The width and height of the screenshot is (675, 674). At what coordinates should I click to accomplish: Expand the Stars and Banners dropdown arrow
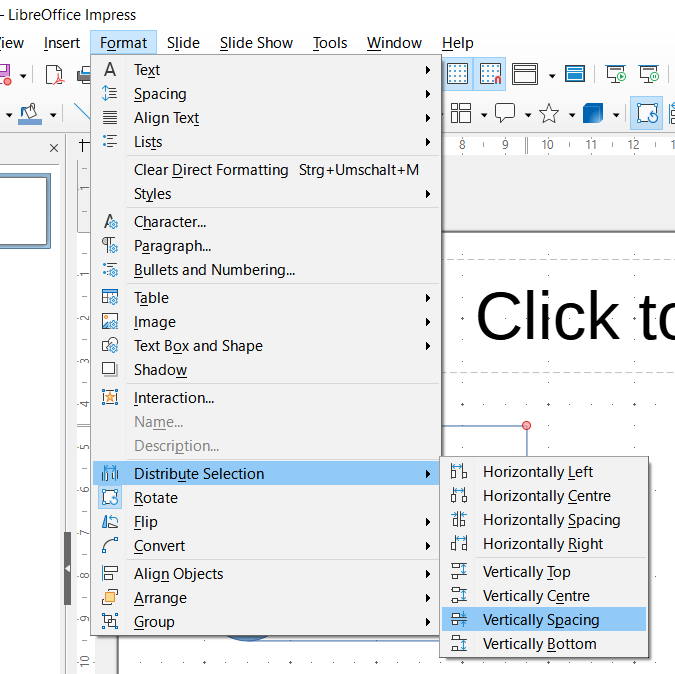click(x=570, y=114)
